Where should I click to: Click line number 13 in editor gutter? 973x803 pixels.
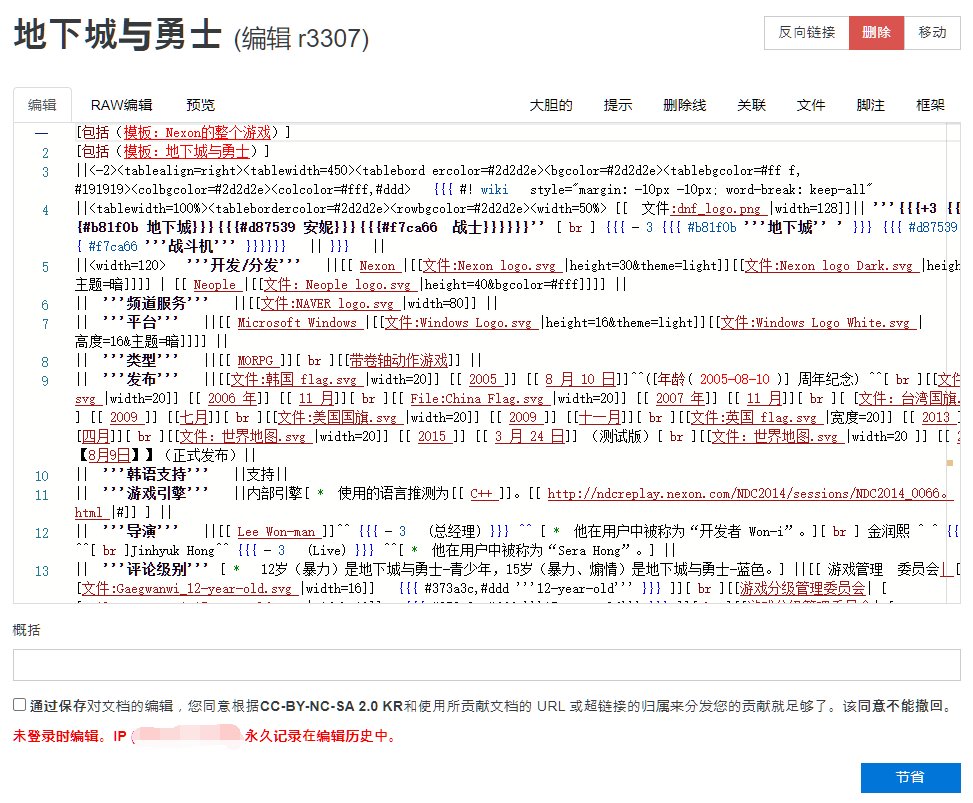click(x=42, y=571)
